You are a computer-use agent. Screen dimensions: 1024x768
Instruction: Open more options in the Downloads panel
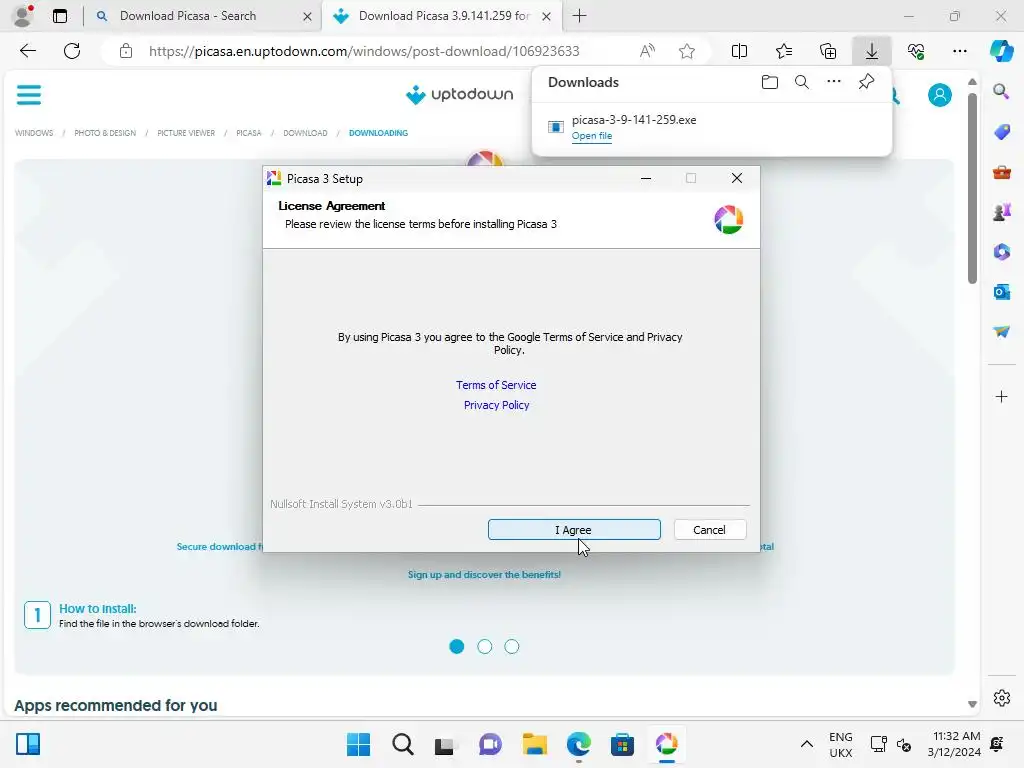coord(833,82)
